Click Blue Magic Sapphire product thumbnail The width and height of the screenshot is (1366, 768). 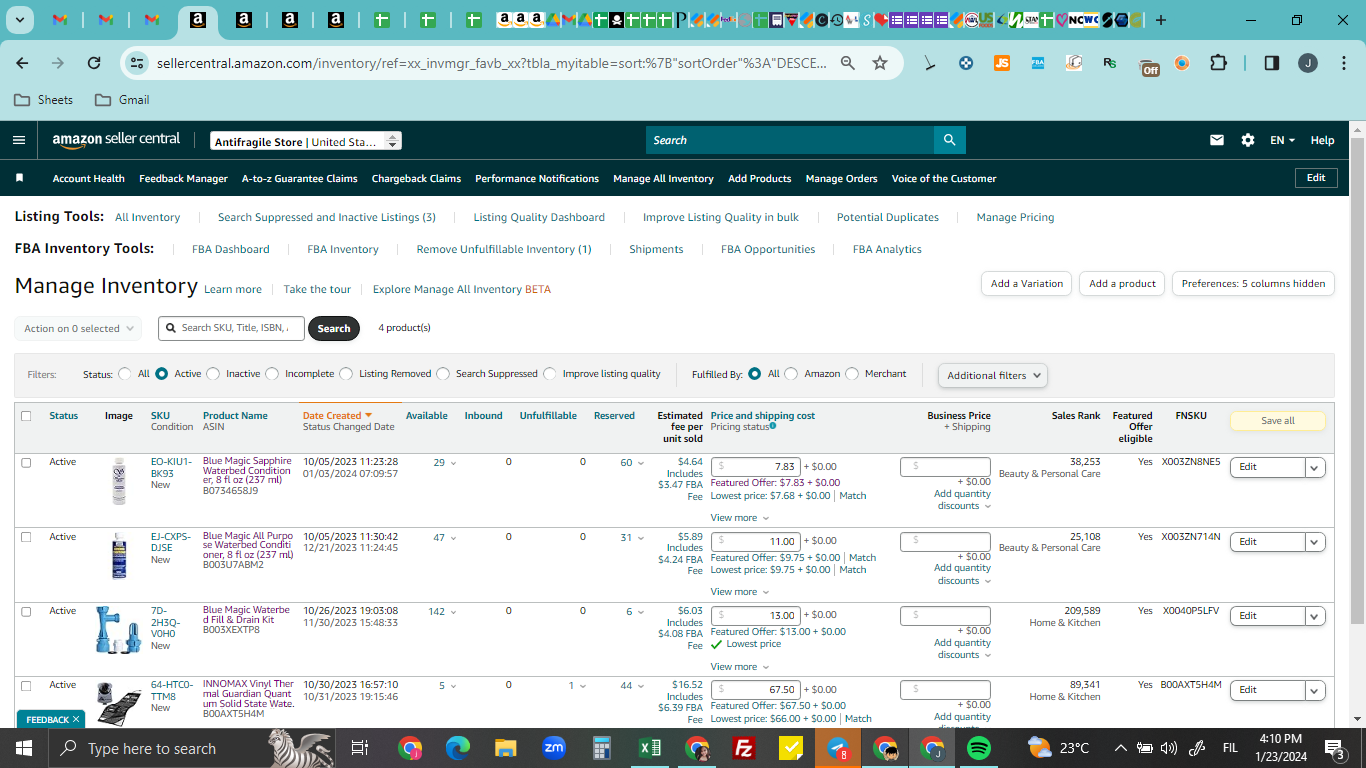[x=119, y=481]
